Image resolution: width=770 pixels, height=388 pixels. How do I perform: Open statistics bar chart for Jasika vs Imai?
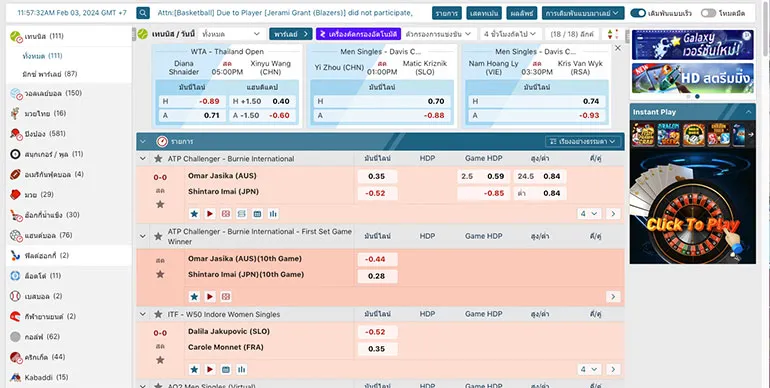pyautogui.click(x=273, y=214)
